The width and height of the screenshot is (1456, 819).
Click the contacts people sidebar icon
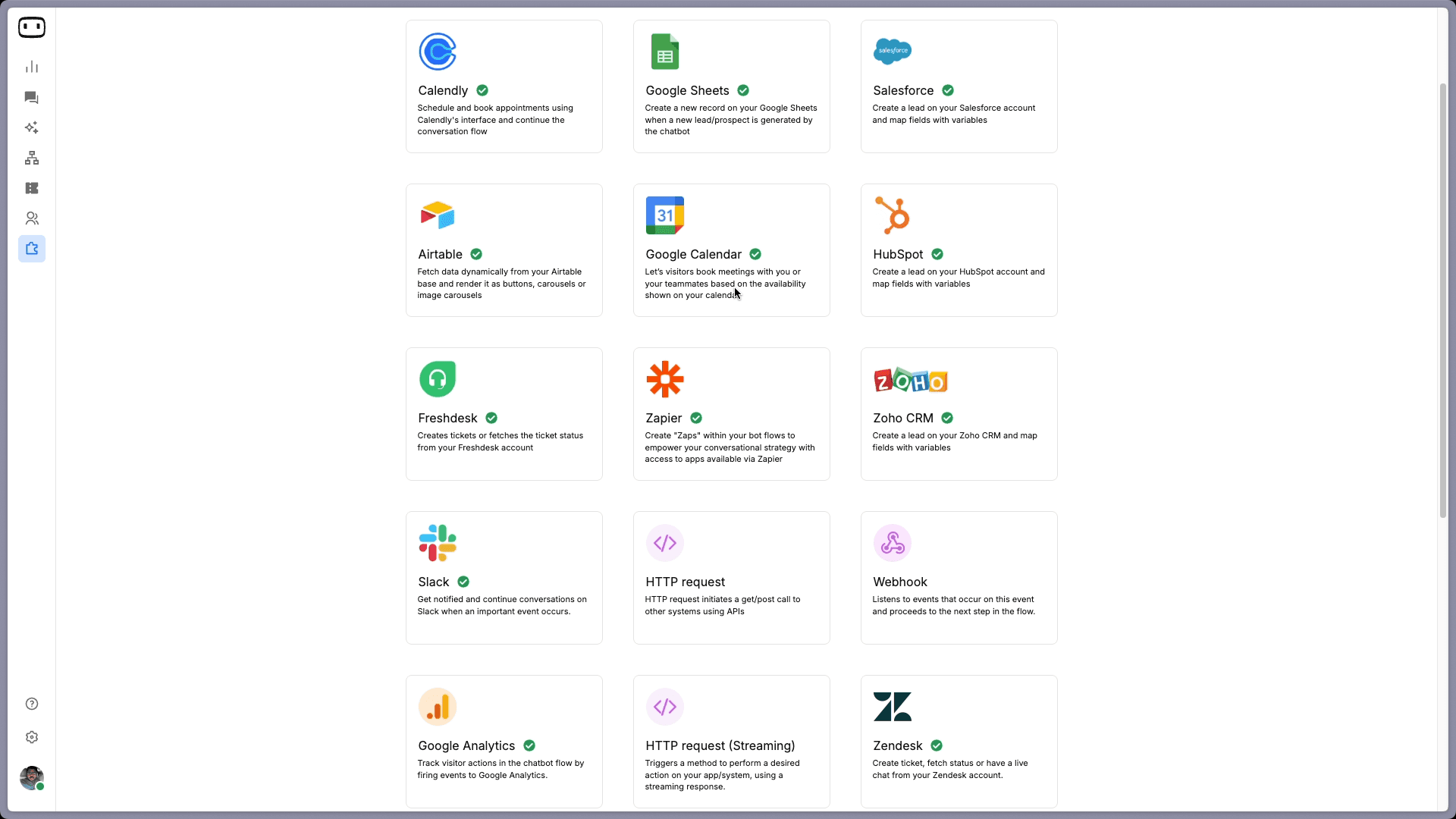point(32,218)
